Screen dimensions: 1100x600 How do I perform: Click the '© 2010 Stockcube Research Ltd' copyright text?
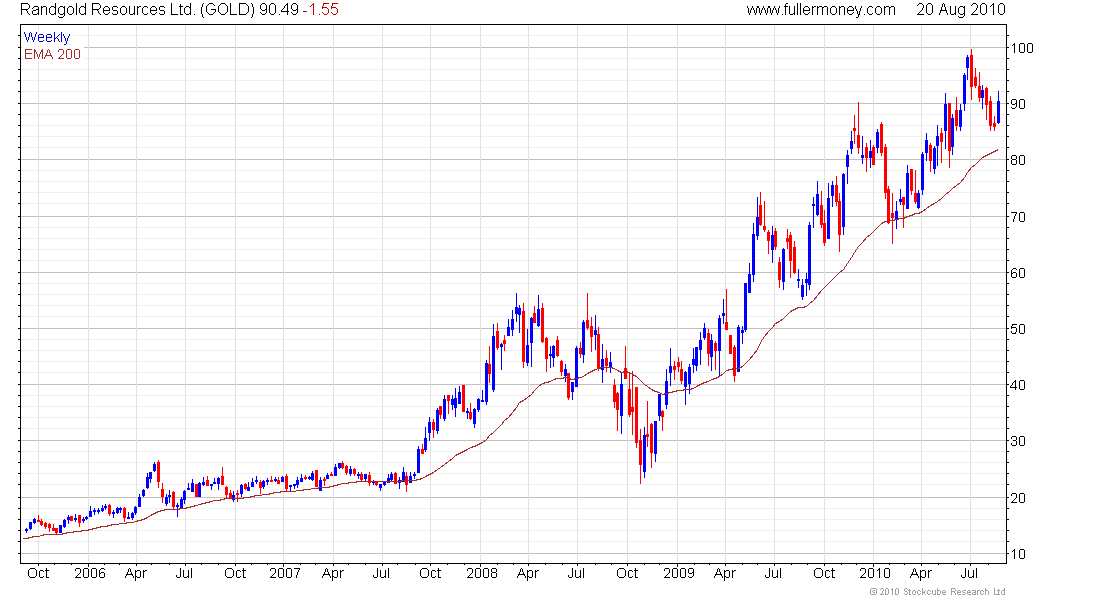[x=938, y=592]
